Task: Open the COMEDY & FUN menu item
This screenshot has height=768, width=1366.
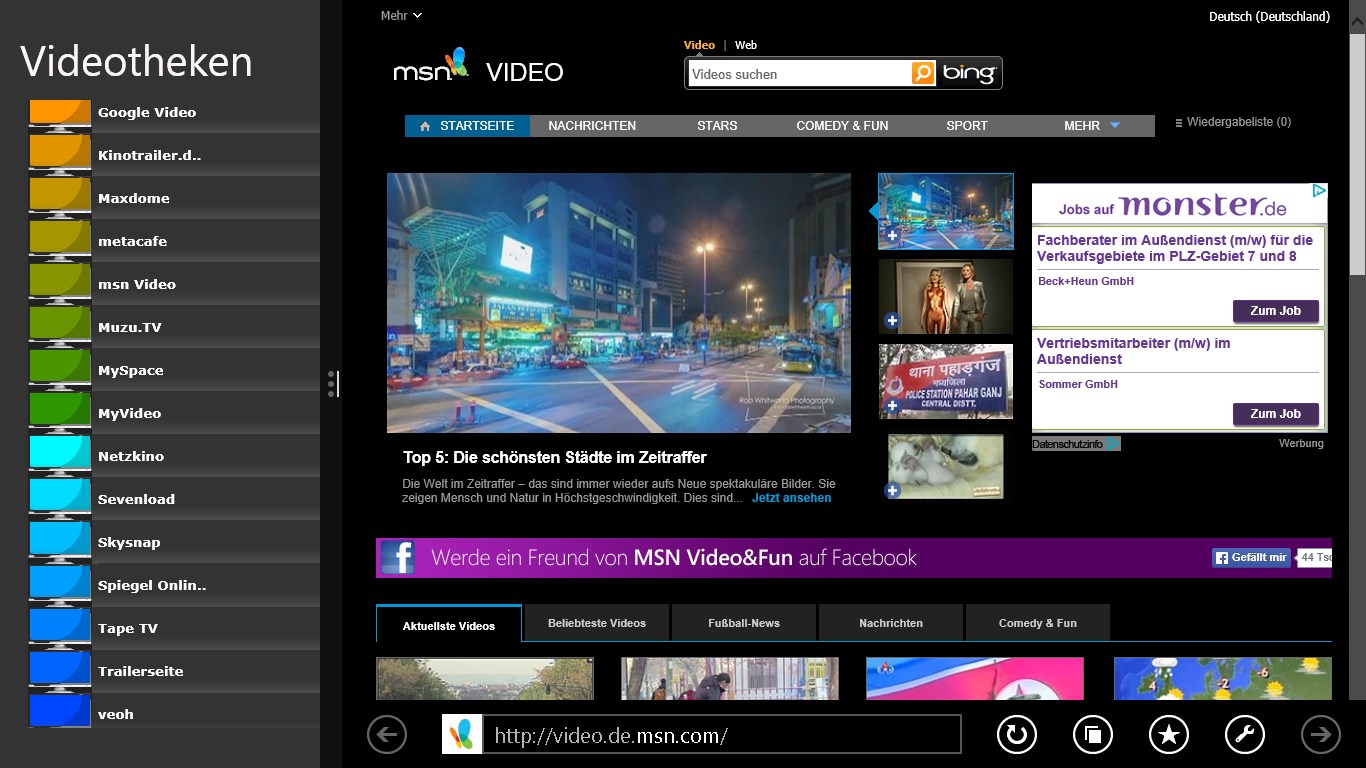Action: pos(842,126)
